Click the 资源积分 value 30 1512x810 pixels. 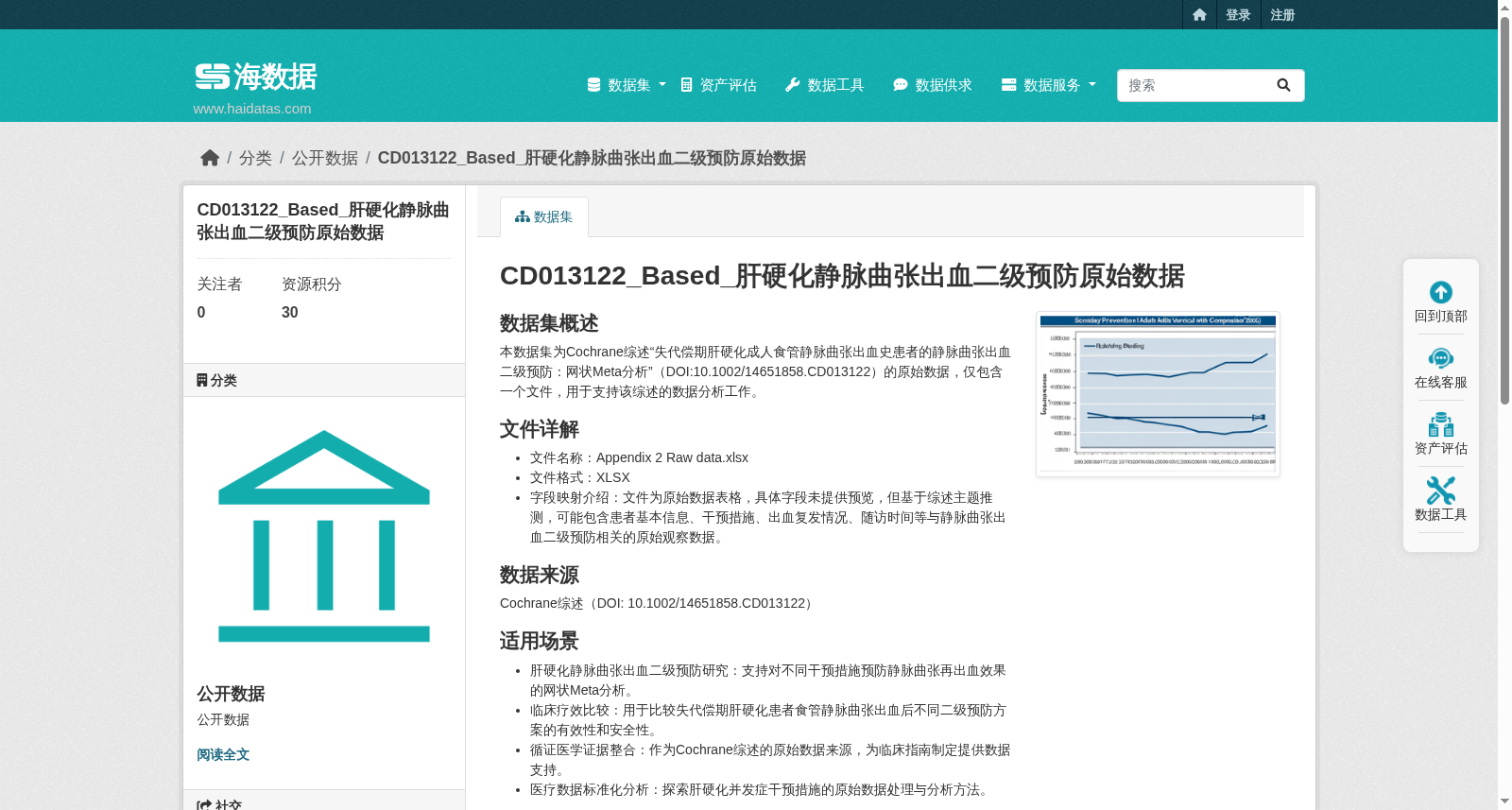click(x=290, y=312)
